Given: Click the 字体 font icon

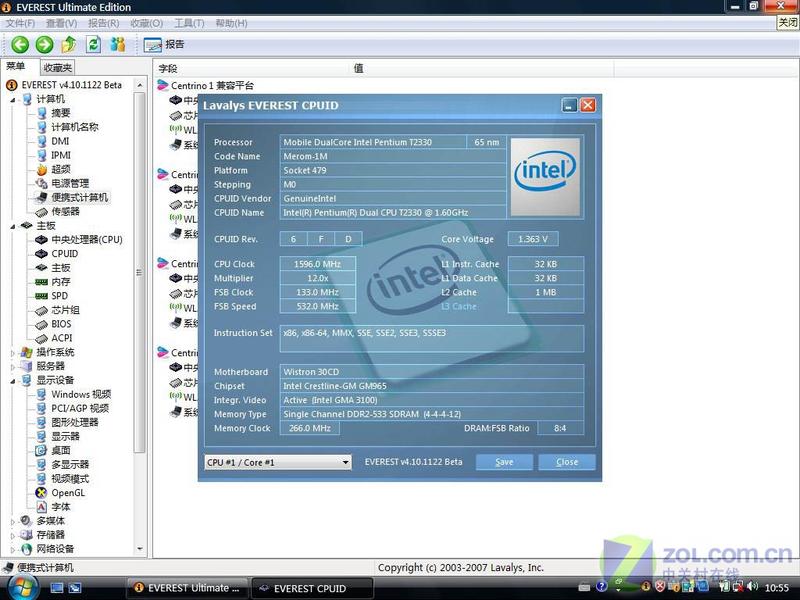Looking at the screenshot, I should 42,507.
